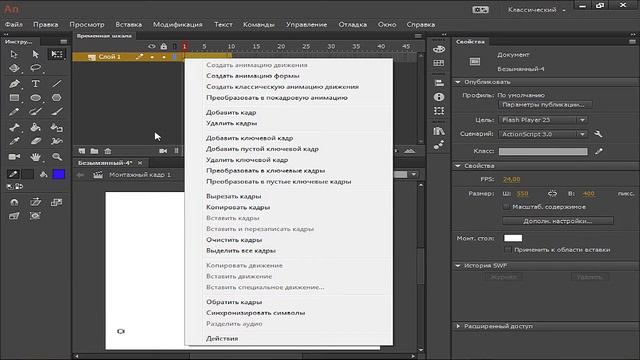Screen dimensions: 640x360
Task: Toggle Масштаб. содержимое checkbox
Action: pos(506,207)
